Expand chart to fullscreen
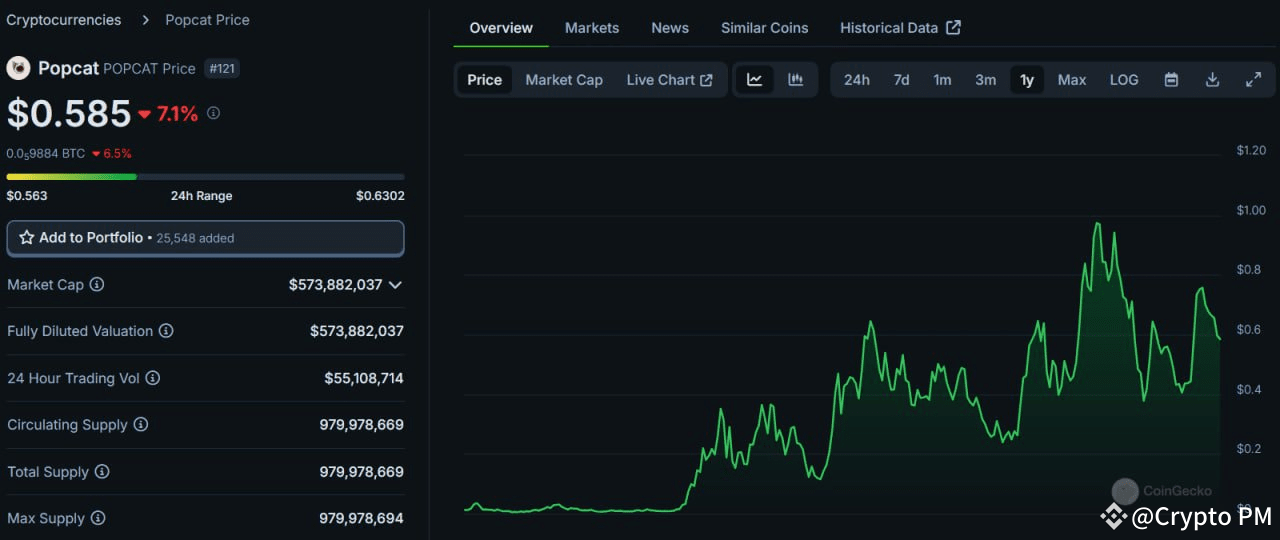This screenshot has width=1280, height=540. tap(1253, 80)
